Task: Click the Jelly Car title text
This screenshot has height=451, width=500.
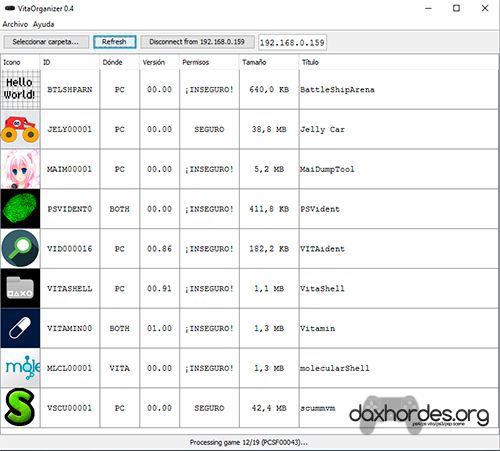Action: [322, 130]
